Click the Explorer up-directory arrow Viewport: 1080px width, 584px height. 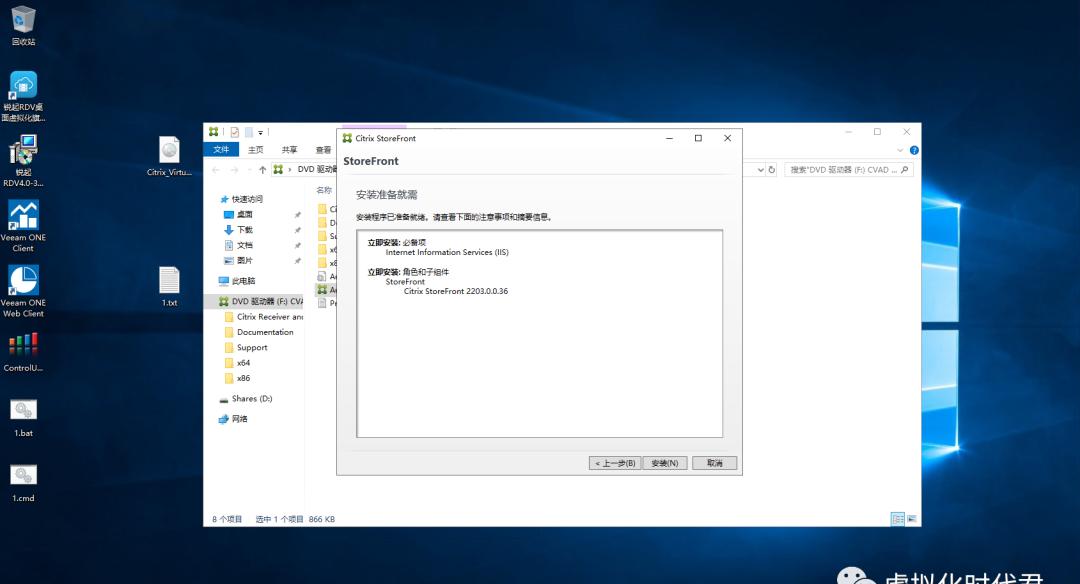(262, 169)
